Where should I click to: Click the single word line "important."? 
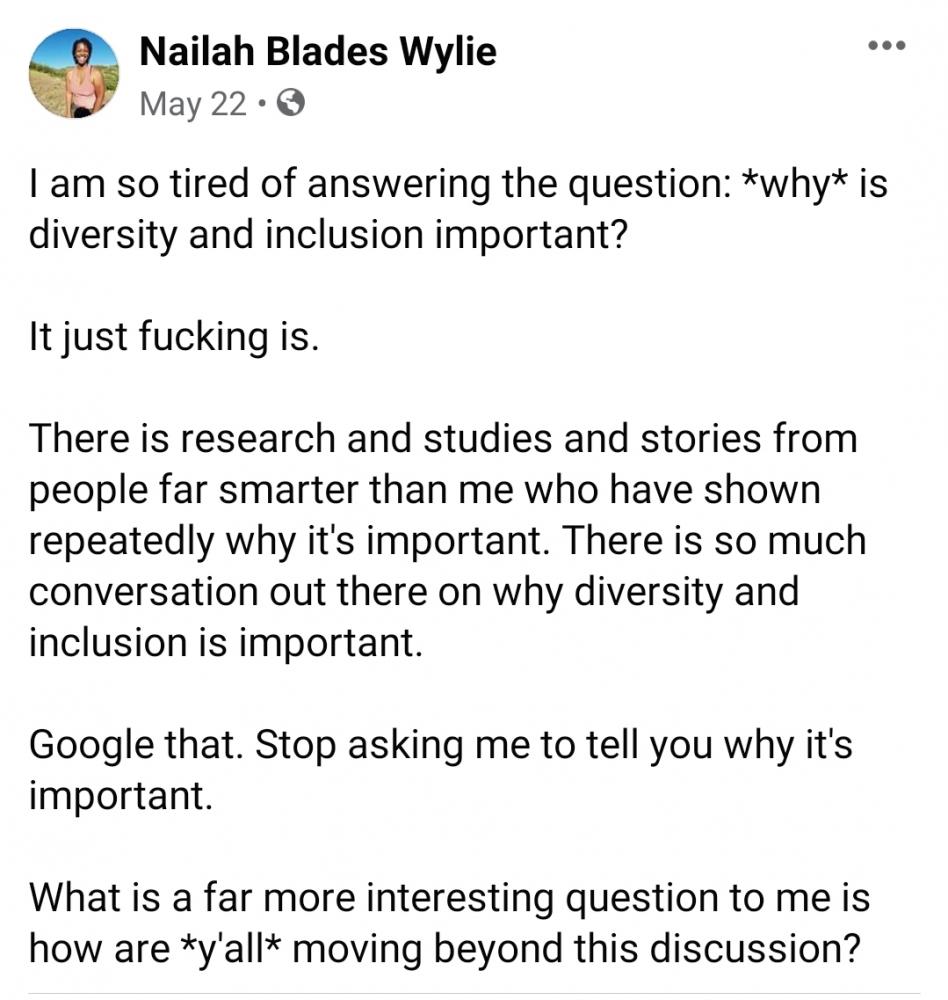120,796
